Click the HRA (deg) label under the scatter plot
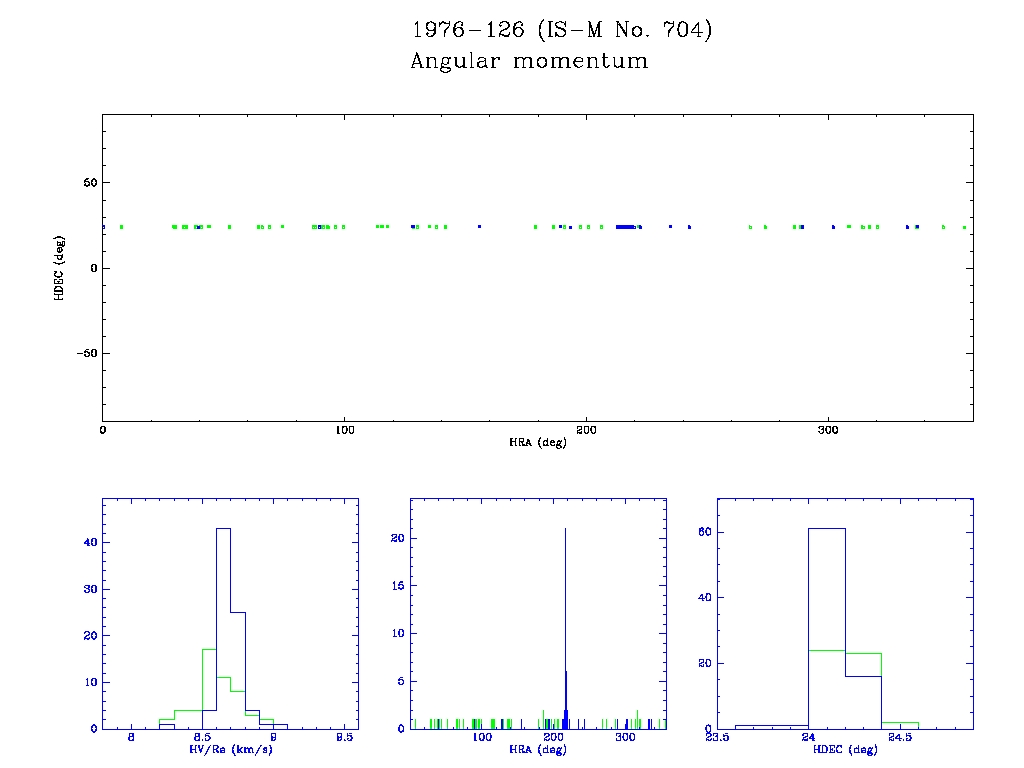Image resolution: width=1024 pixels, height=768 pixels. coord(537,442)
